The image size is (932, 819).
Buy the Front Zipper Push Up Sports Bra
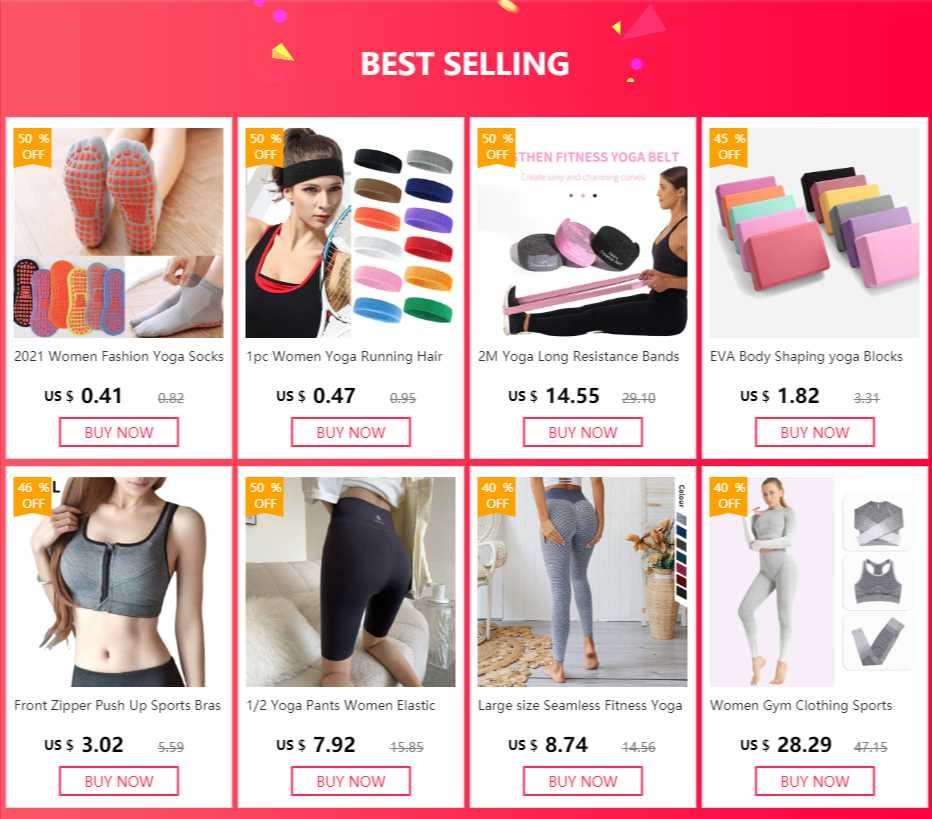[119, 781]
